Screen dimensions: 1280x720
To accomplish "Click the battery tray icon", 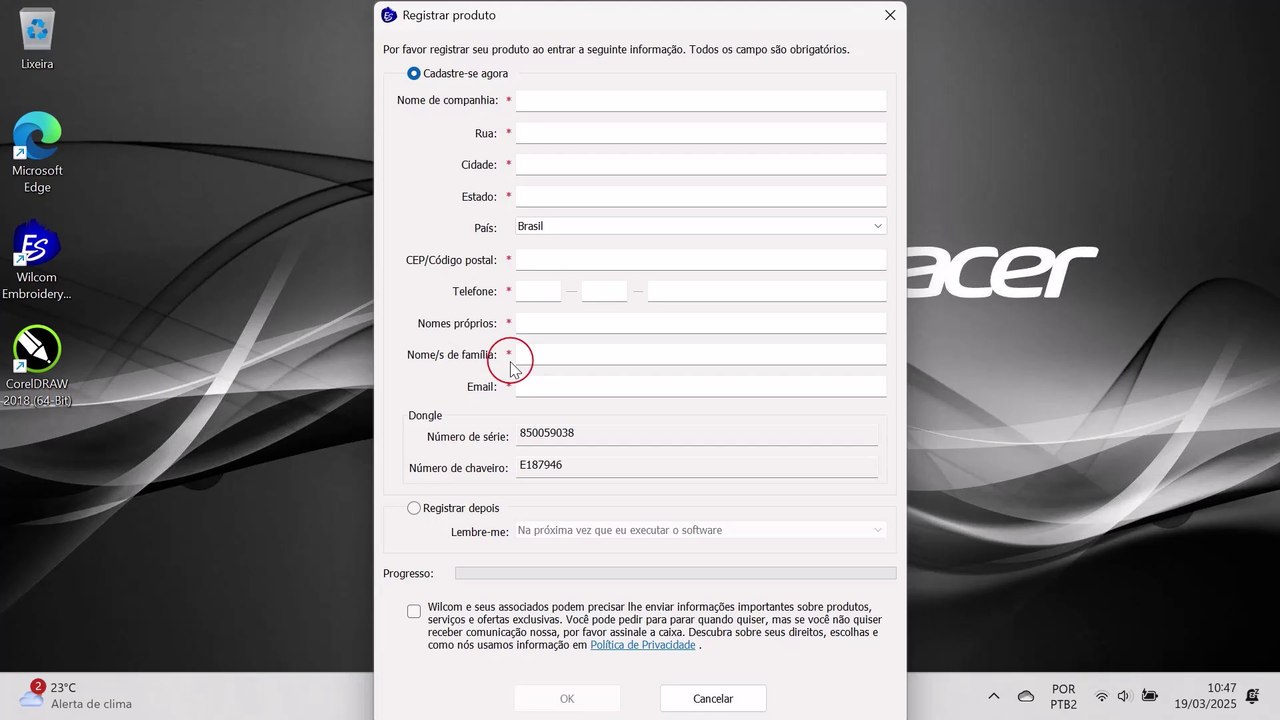I will pos(1150,696).
